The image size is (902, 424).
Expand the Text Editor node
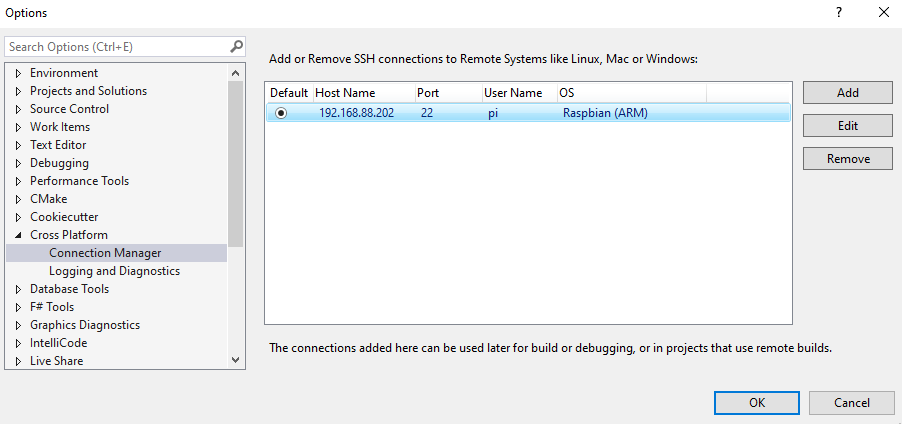click(18, 145)
